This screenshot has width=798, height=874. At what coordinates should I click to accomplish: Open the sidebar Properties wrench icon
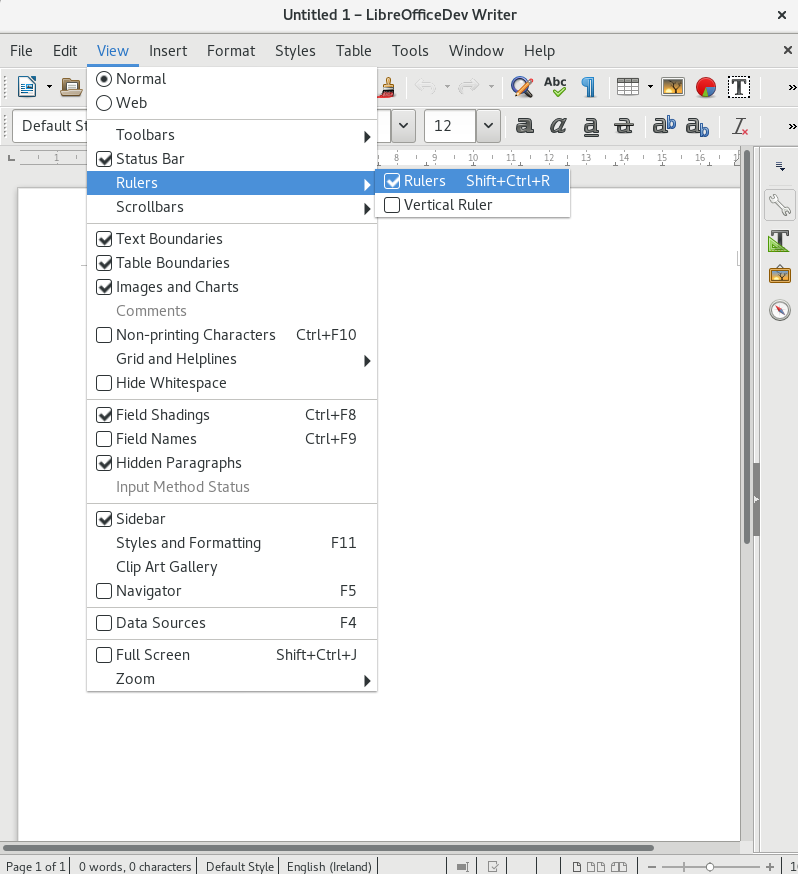[x=780, y=205]
